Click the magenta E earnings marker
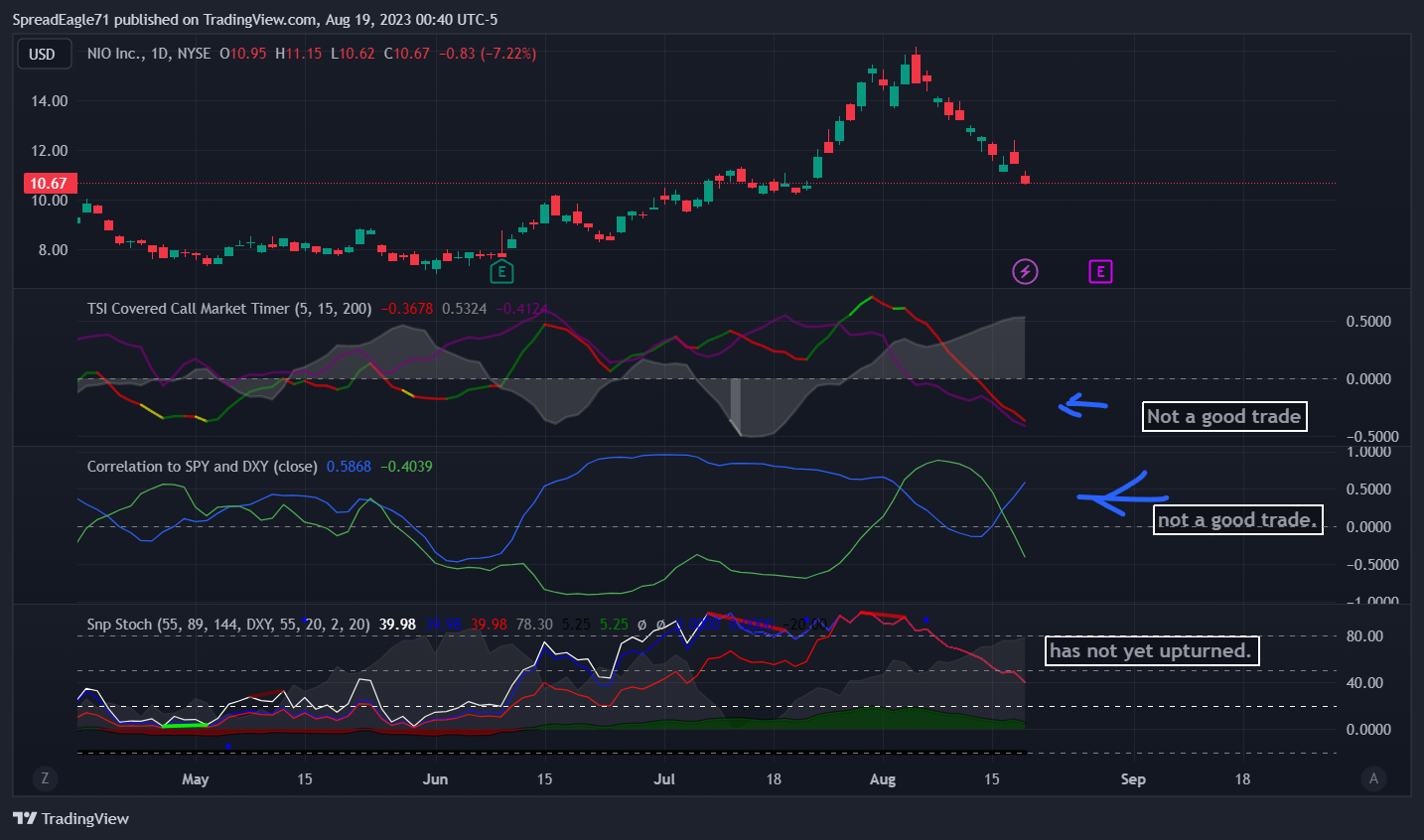1424x840 pixels. coord(1100,271)
